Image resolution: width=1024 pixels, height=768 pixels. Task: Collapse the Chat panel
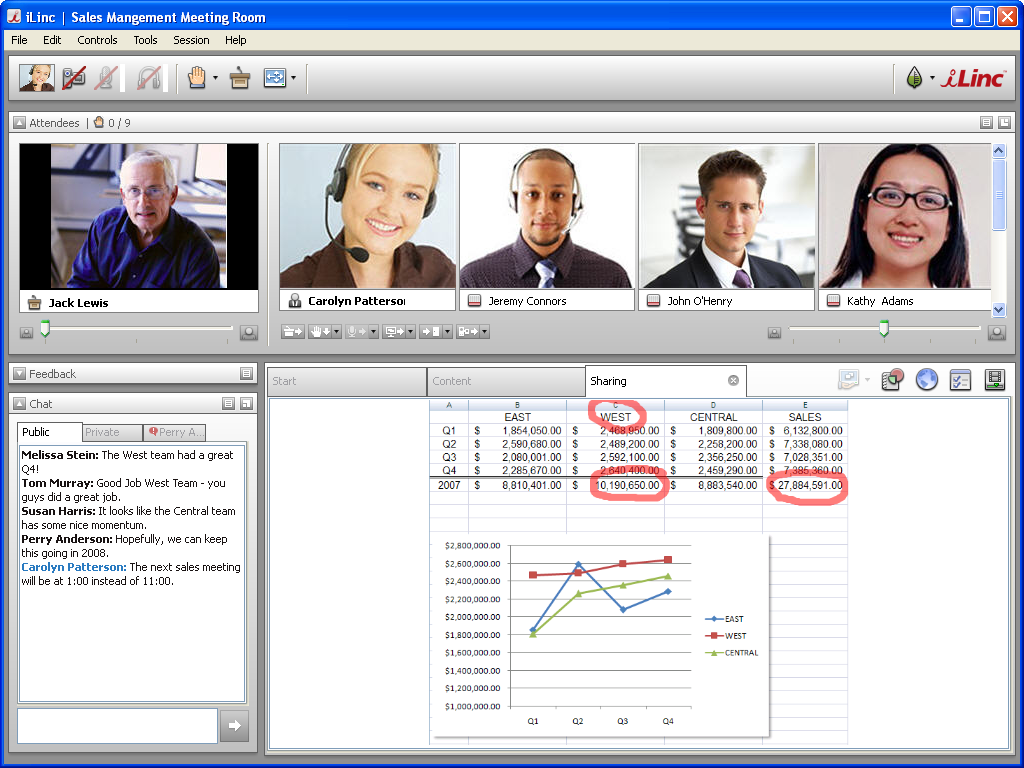click(x=19, y=404)
